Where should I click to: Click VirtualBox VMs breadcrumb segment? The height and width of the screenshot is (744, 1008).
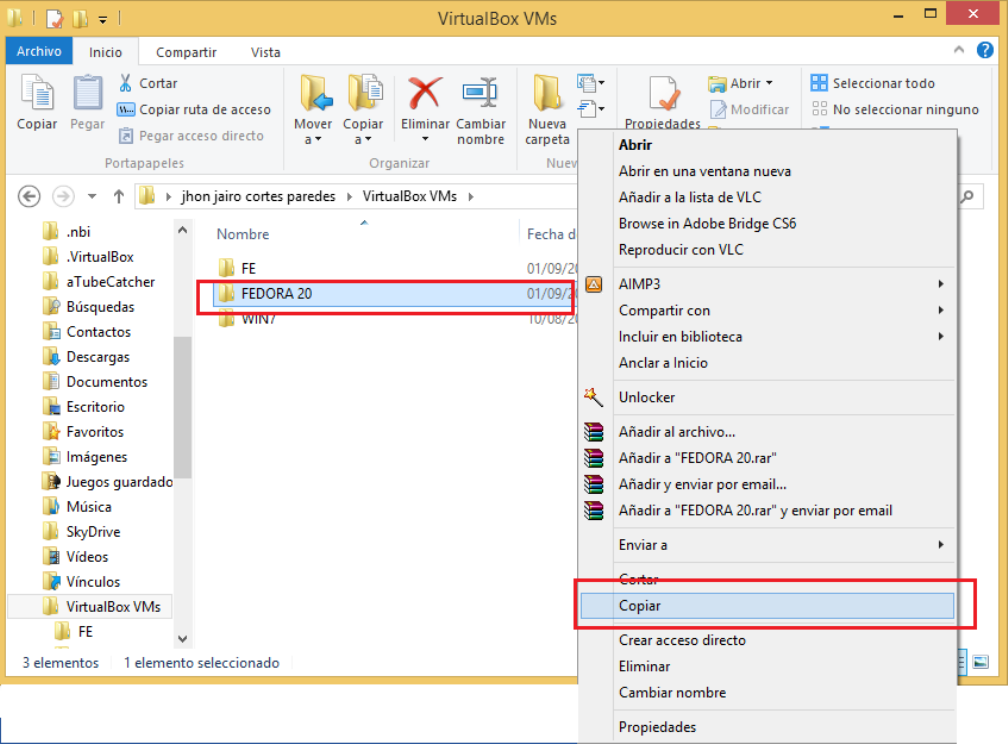coord(410,196)
